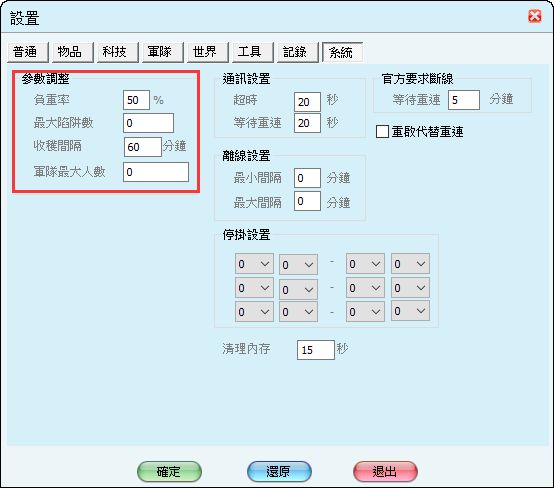Go to the 世界 tab
The image size is (555, 488).
[207, 52]
